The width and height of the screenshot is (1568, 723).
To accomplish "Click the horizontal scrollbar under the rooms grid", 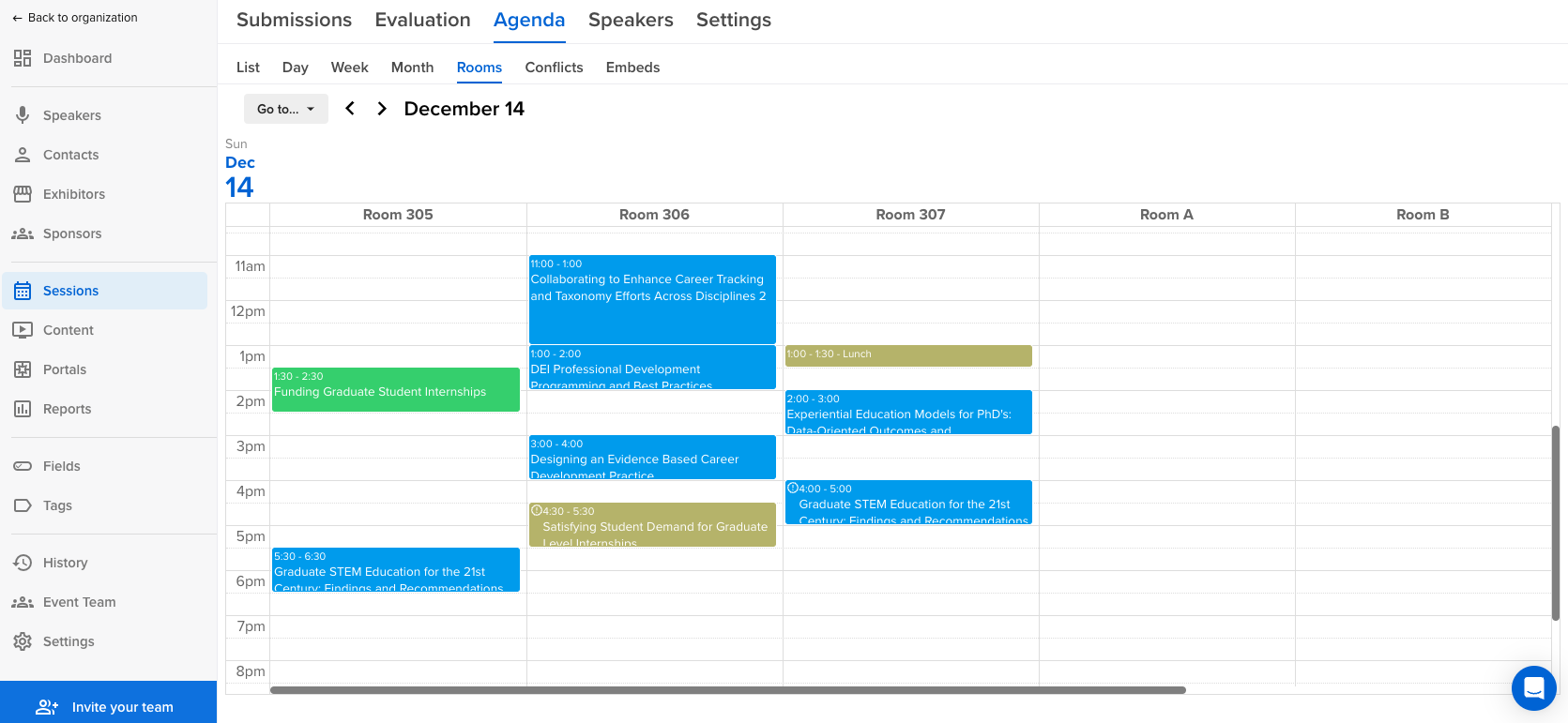I will (x=727, y=690).
